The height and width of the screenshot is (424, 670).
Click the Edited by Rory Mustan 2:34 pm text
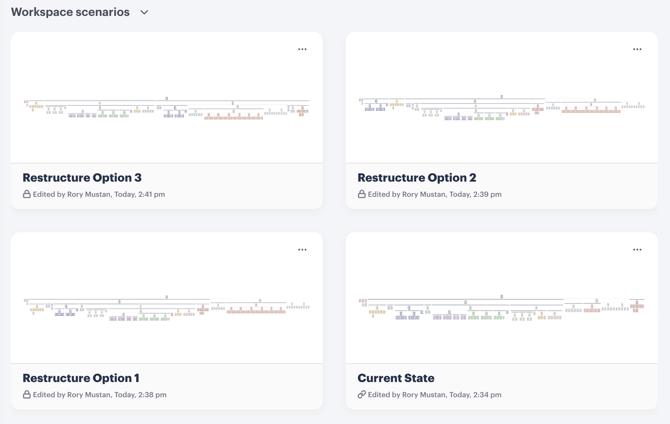point(435,395)
